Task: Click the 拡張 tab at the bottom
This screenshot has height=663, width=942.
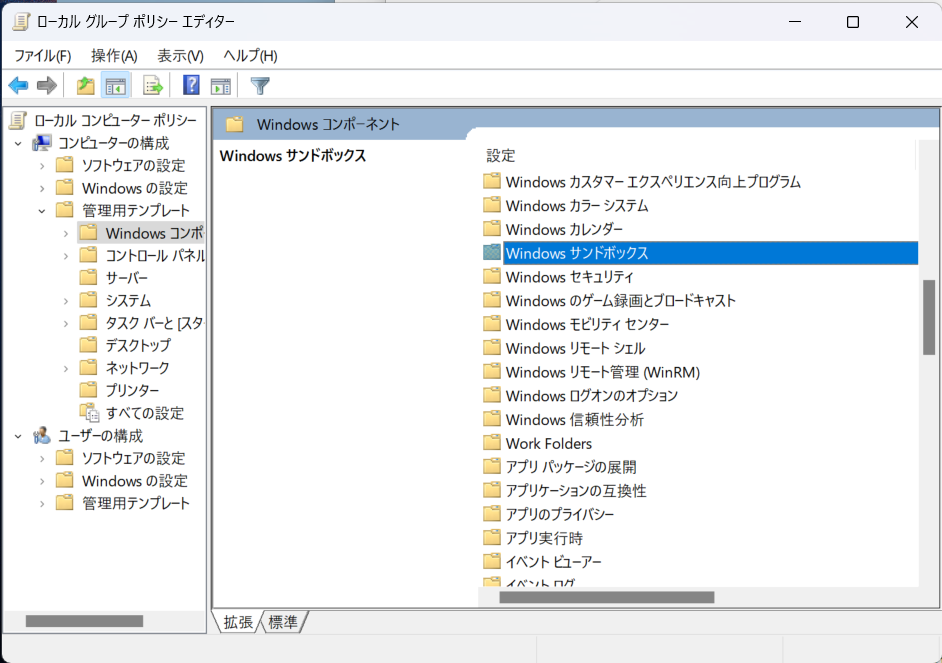Action: (x=237, y=621)
